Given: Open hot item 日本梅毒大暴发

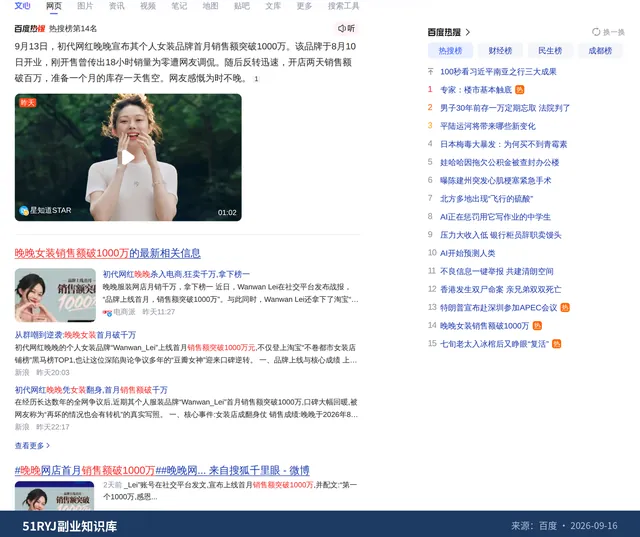Looking at the screenshot, I should pos(503,144).
